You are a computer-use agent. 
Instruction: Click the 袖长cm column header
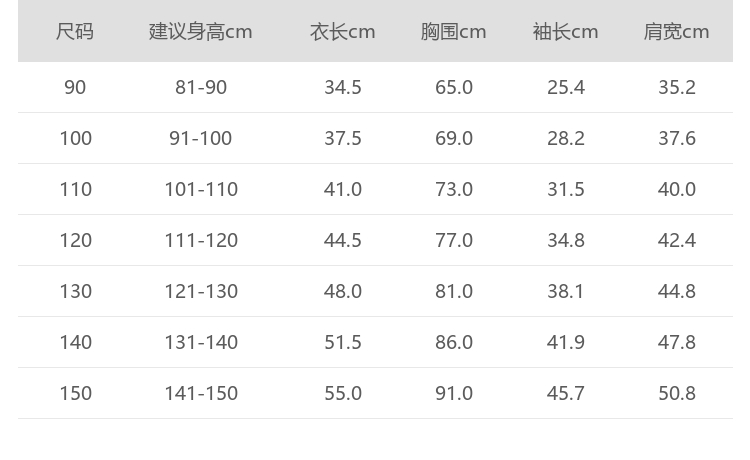click(x=565, y=31)
